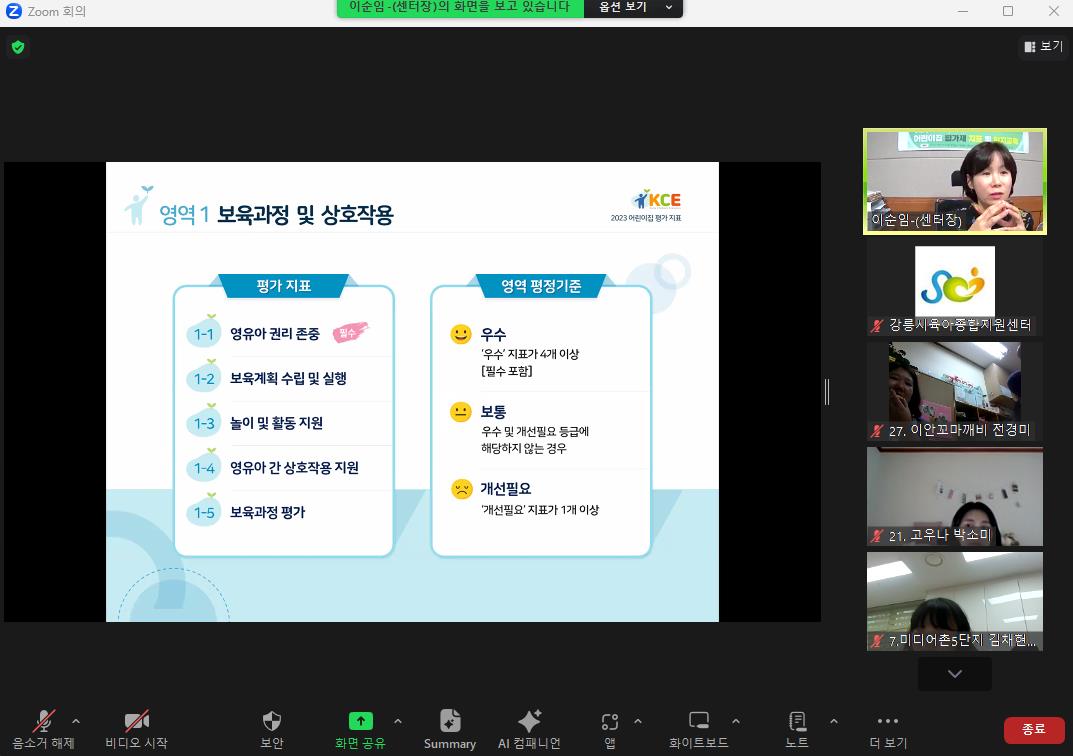Click the green encryption shield icon

pos(18,47)
